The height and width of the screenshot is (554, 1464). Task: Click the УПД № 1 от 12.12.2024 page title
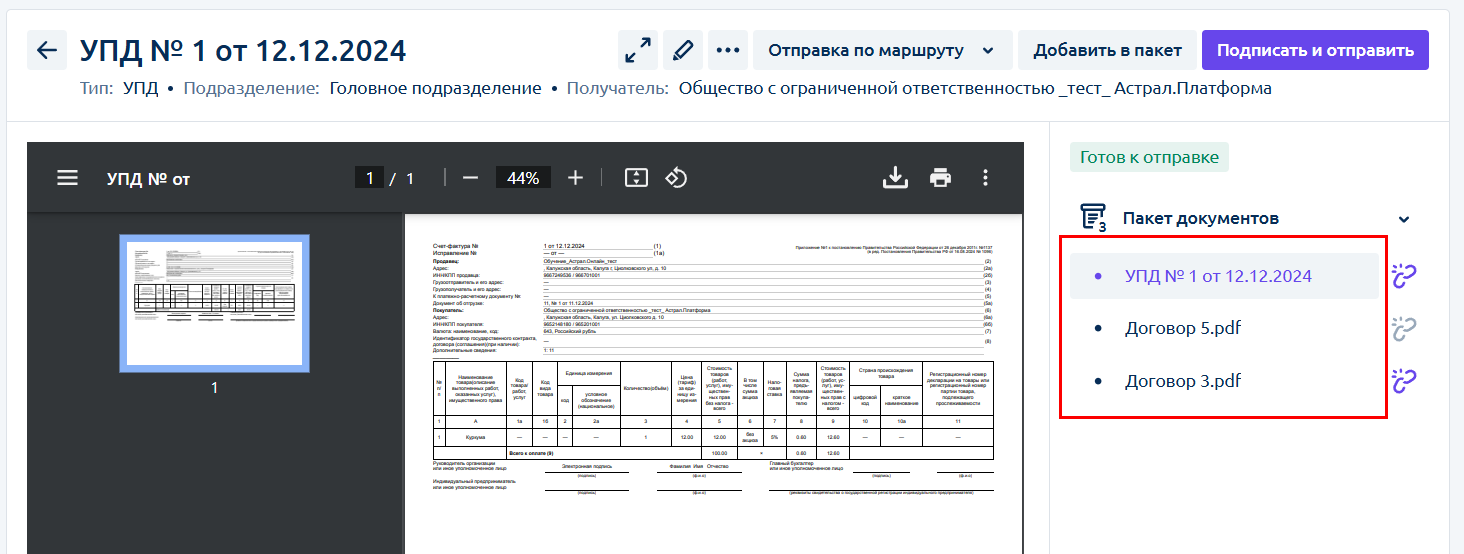coord(243,50)
